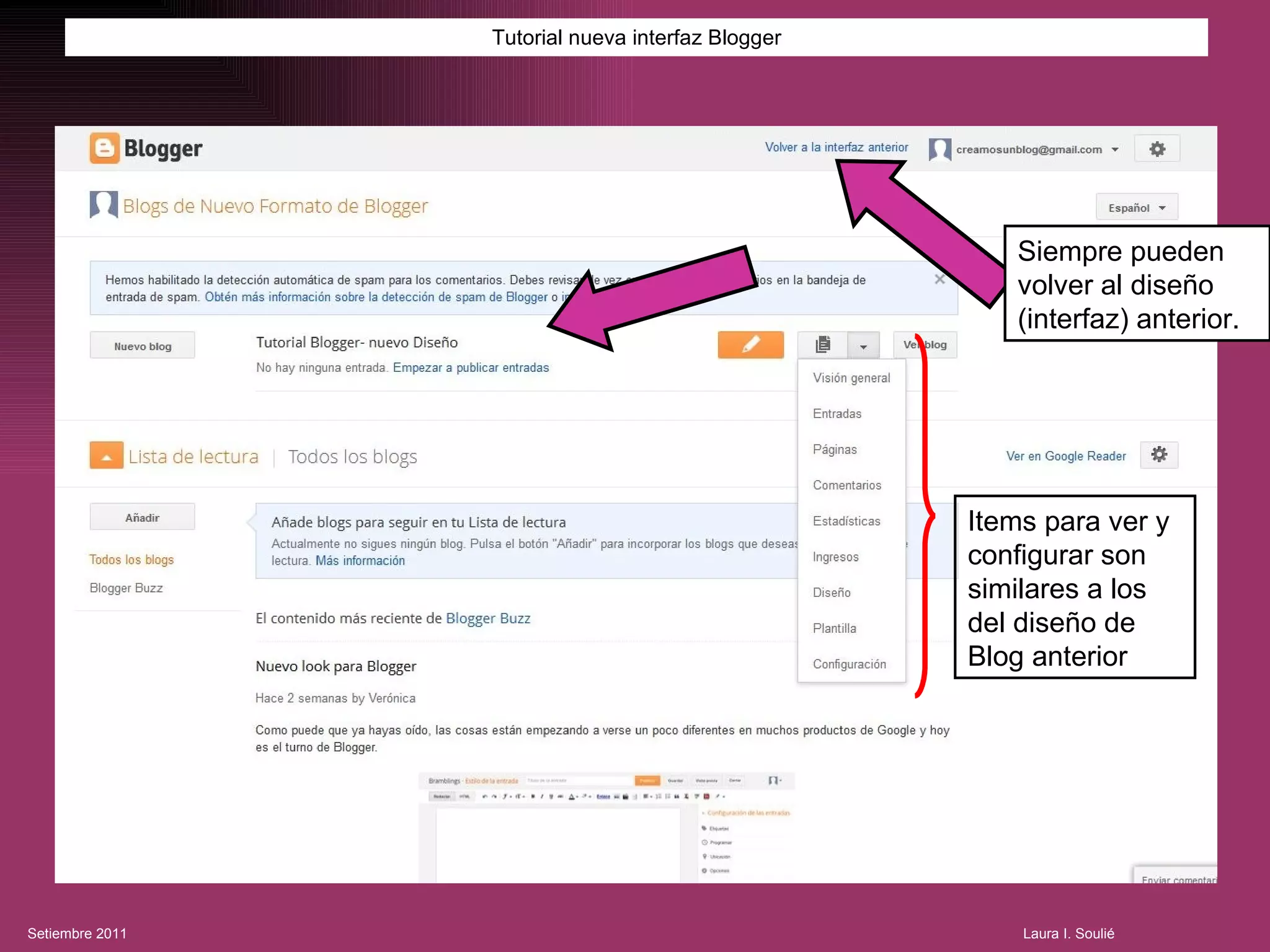Open the reading list settings gear
Viewport: 1270px width, 952px height.
[1159, 455]
